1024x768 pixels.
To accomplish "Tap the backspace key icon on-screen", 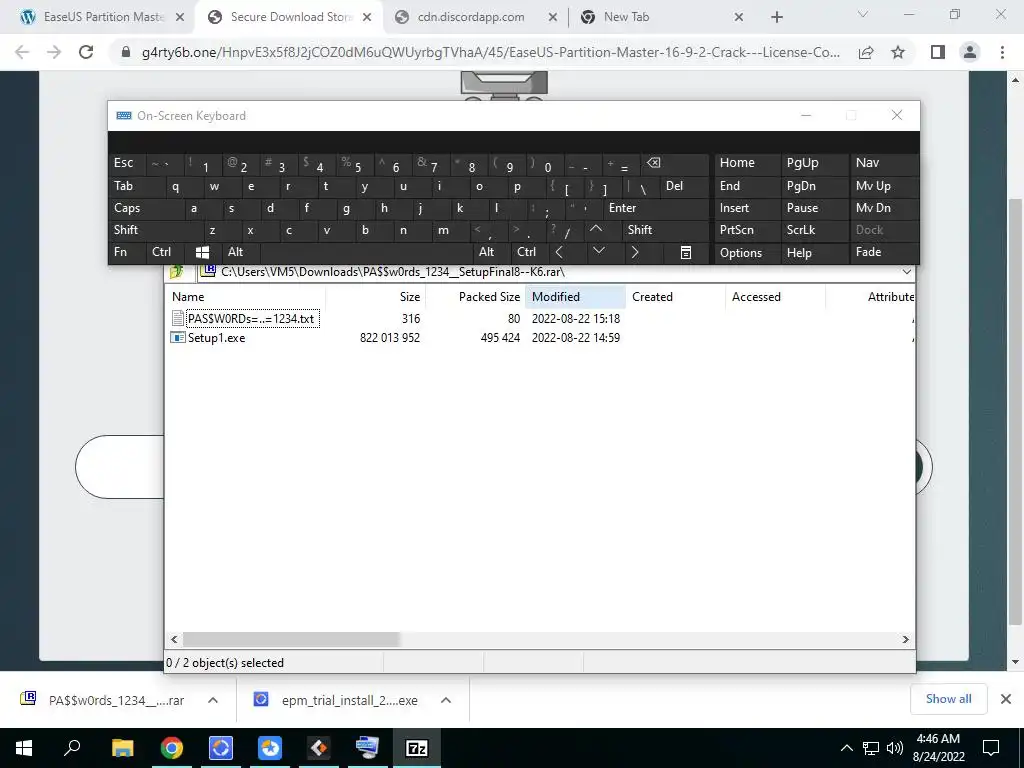I will point(674,163).
